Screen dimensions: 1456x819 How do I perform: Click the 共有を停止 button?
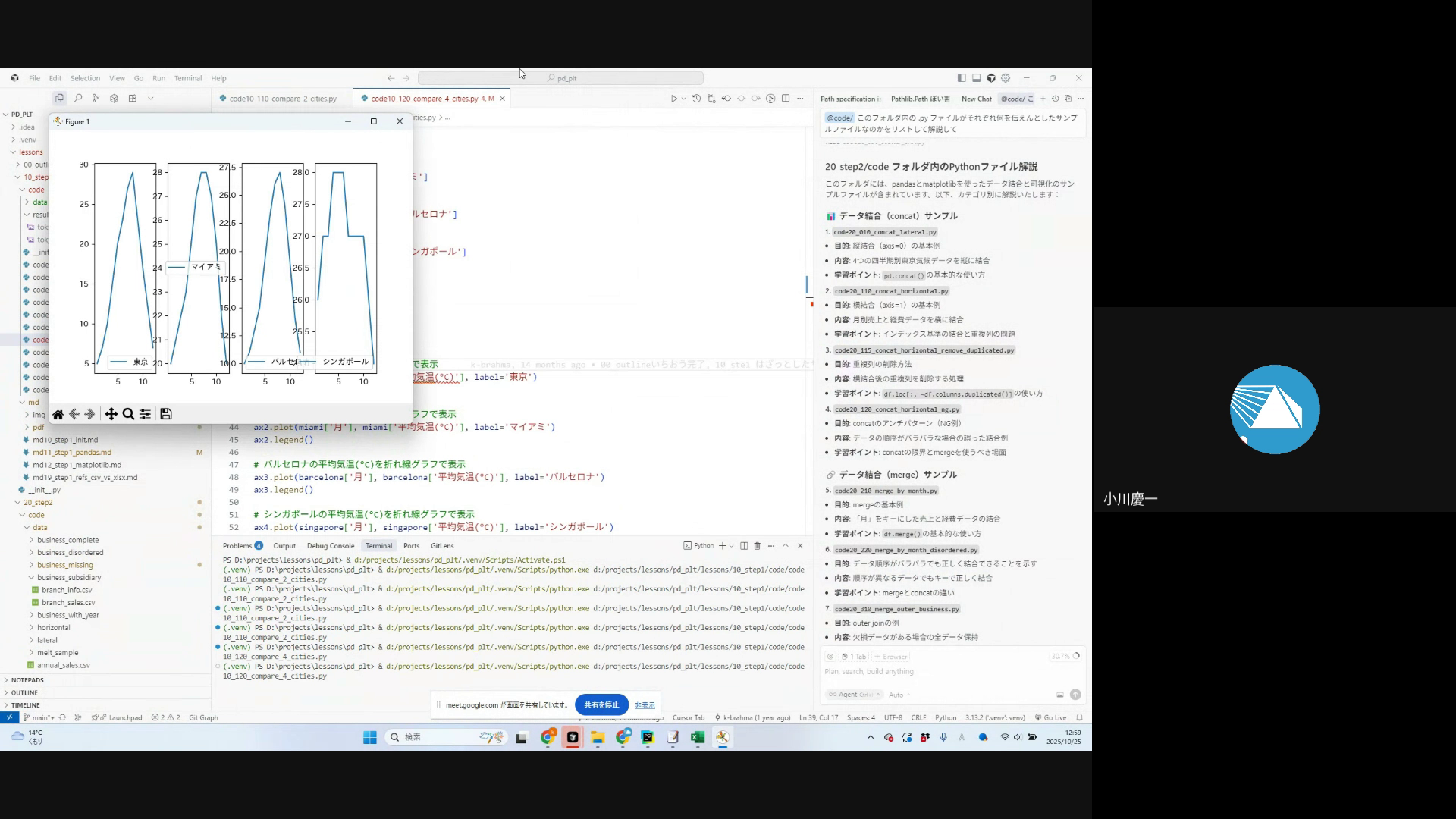point(601,705)
